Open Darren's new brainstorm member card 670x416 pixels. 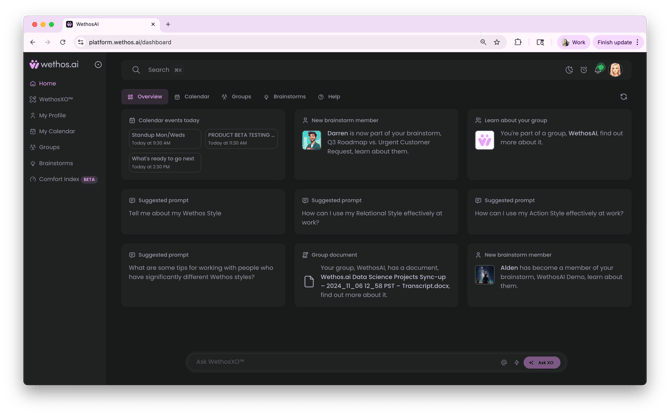(x=376, y=144)
